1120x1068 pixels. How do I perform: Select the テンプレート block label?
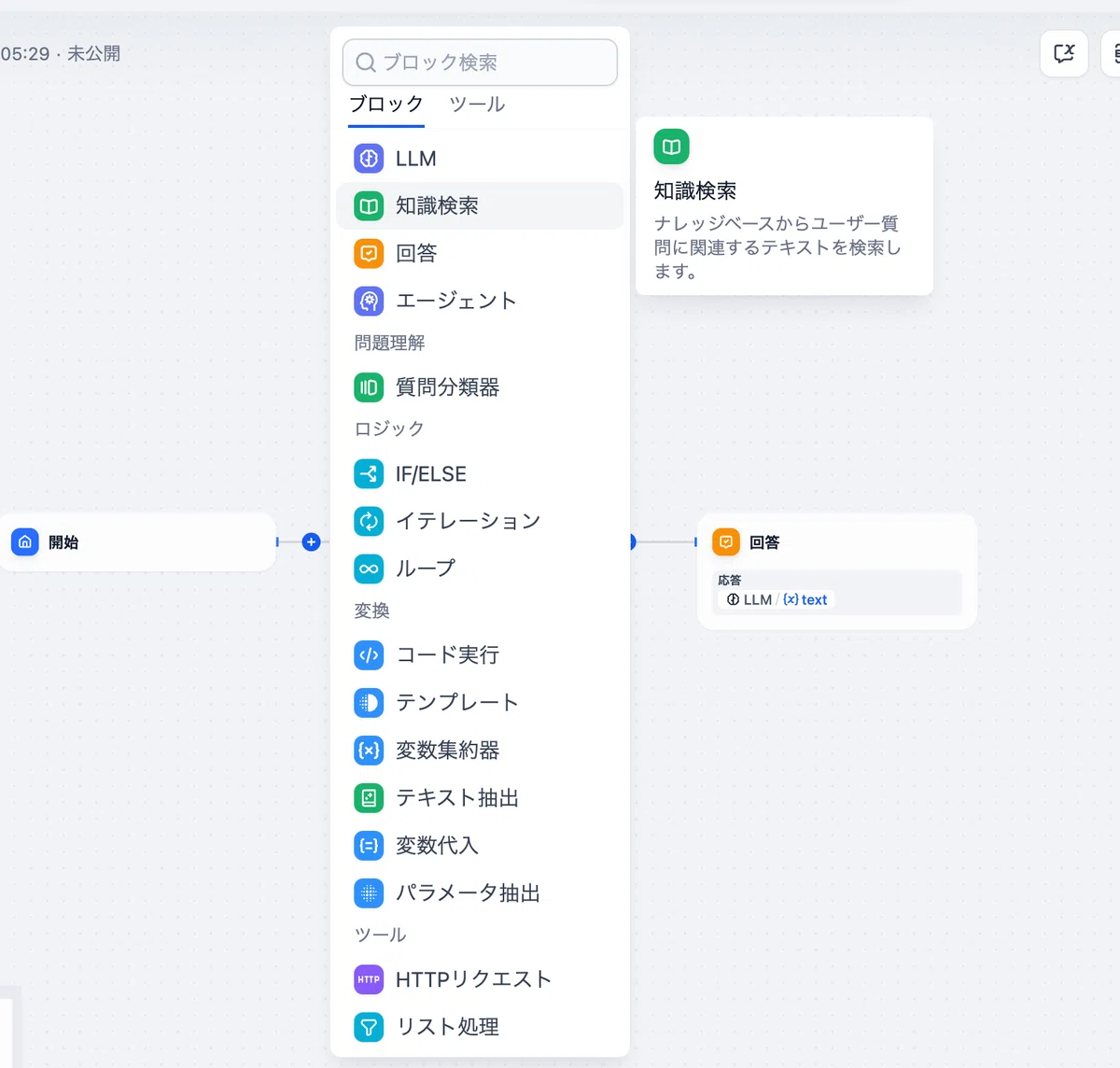click(457, 703)
